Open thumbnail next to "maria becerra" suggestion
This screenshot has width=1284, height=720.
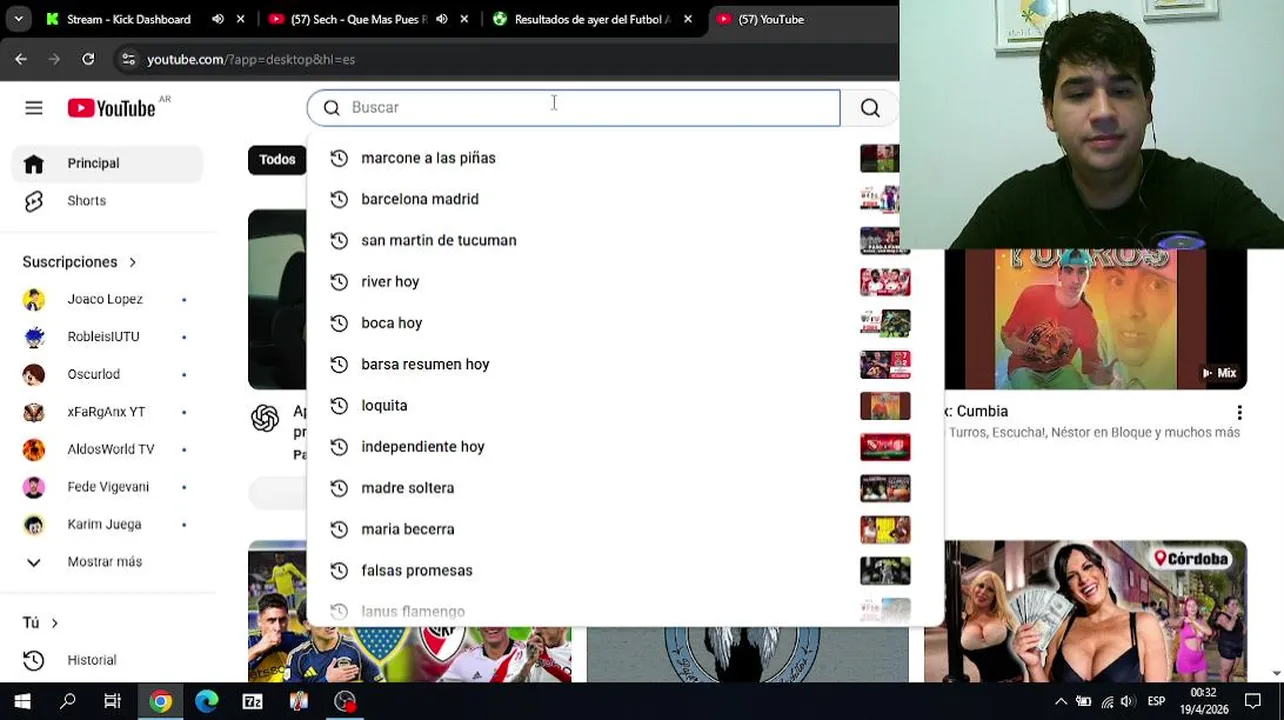(x=885, y=529)
